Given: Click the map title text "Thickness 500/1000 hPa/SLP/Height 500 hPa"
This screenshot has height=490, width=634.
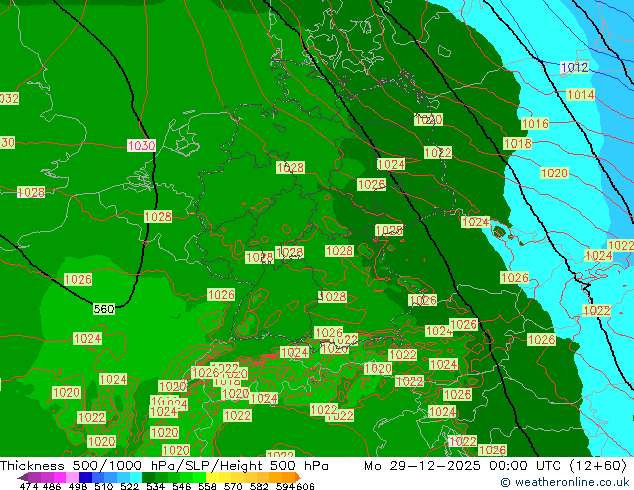Looking at the screenshot, I should point(164,466).
